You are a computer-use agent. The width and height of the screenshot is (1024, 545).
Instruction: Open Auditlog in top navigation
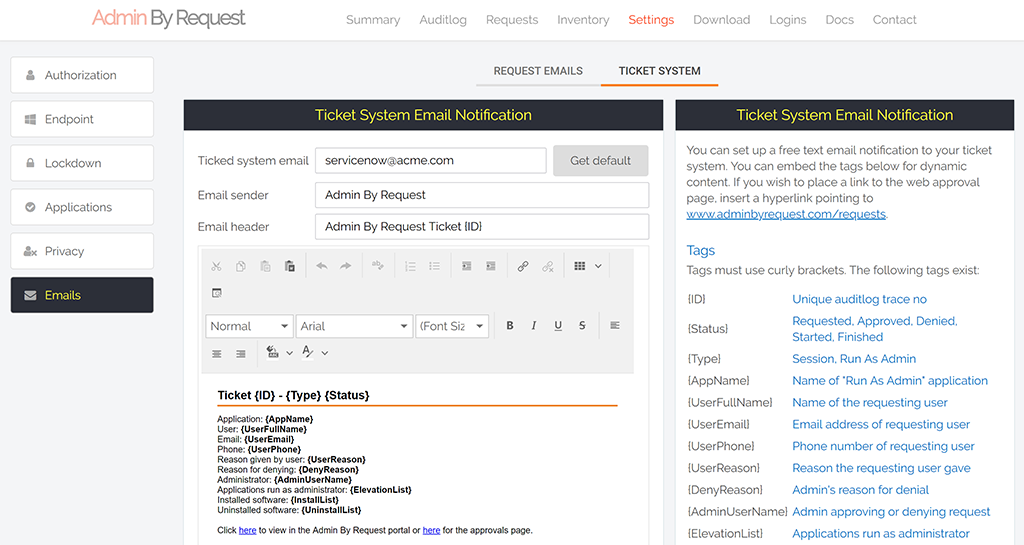[x=443, y=20]
